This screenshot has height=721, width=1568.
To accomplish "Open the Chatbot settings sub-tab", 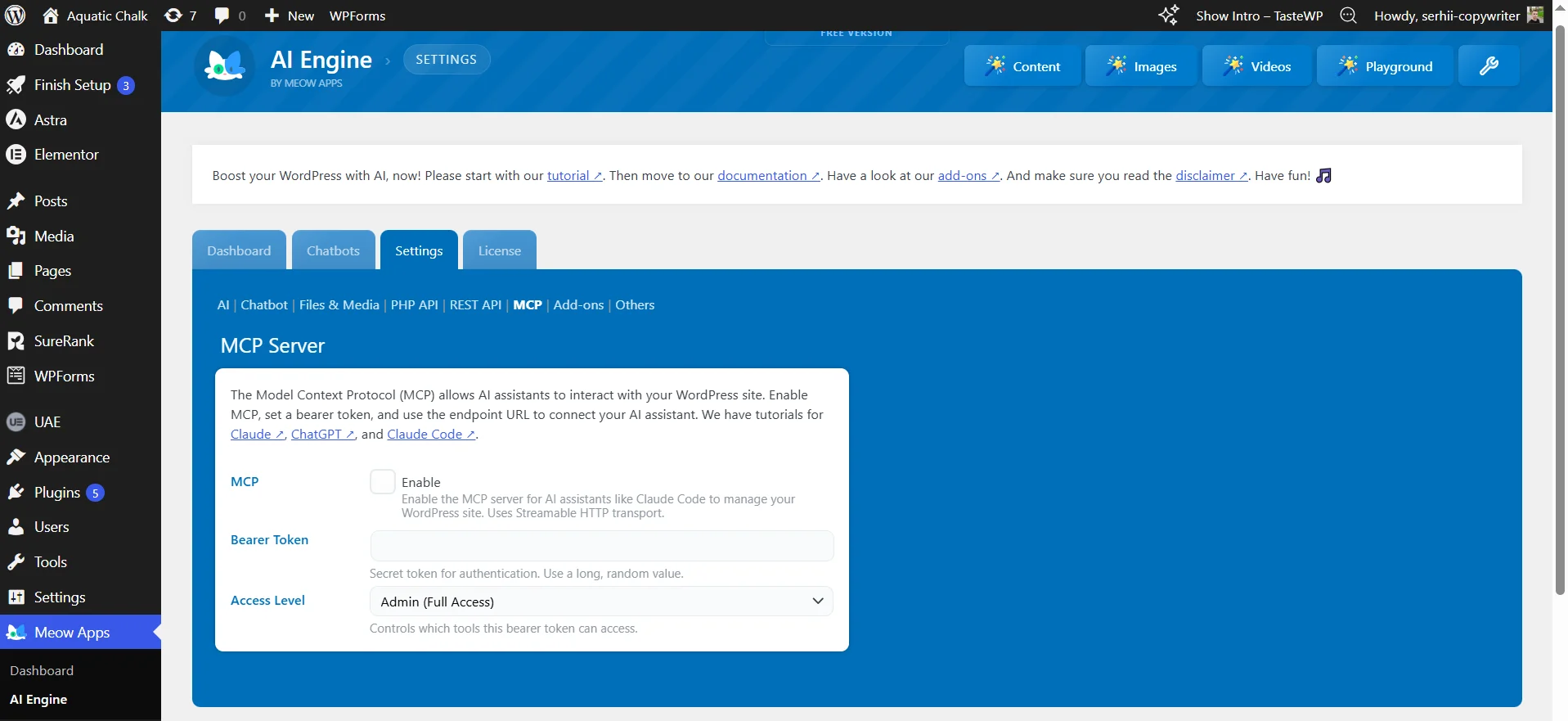I will [264, 305].
